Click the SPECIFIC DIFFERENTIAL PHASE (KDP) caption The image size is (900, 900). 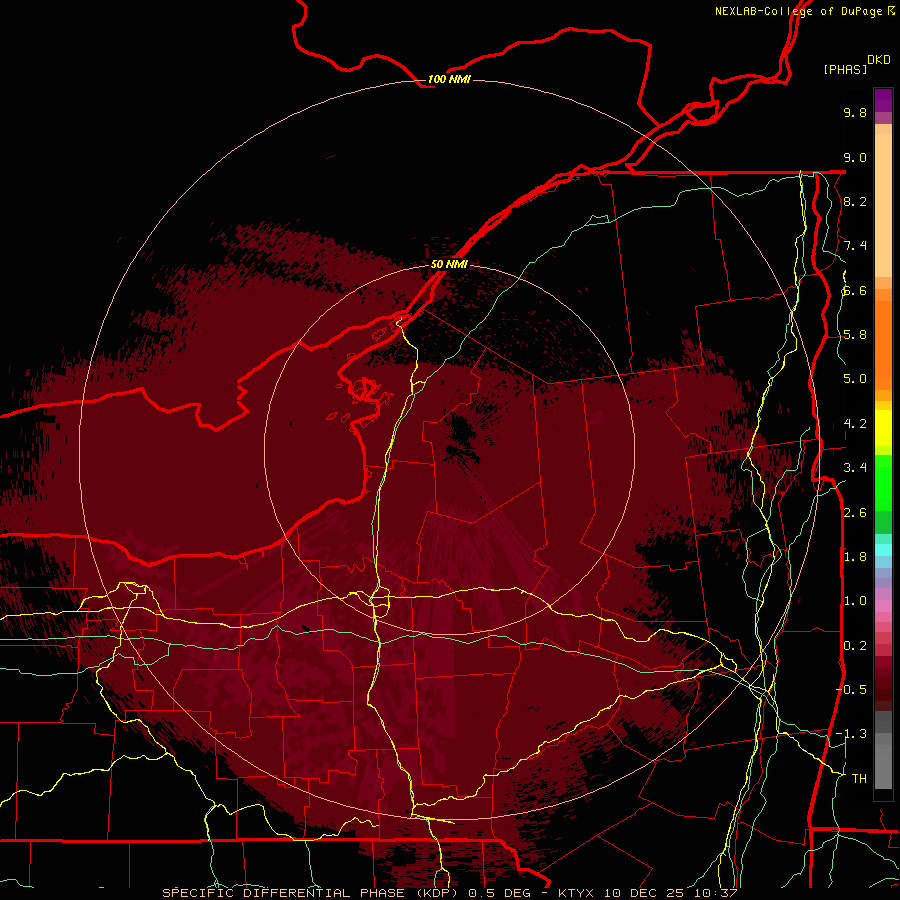coord(312,893)
